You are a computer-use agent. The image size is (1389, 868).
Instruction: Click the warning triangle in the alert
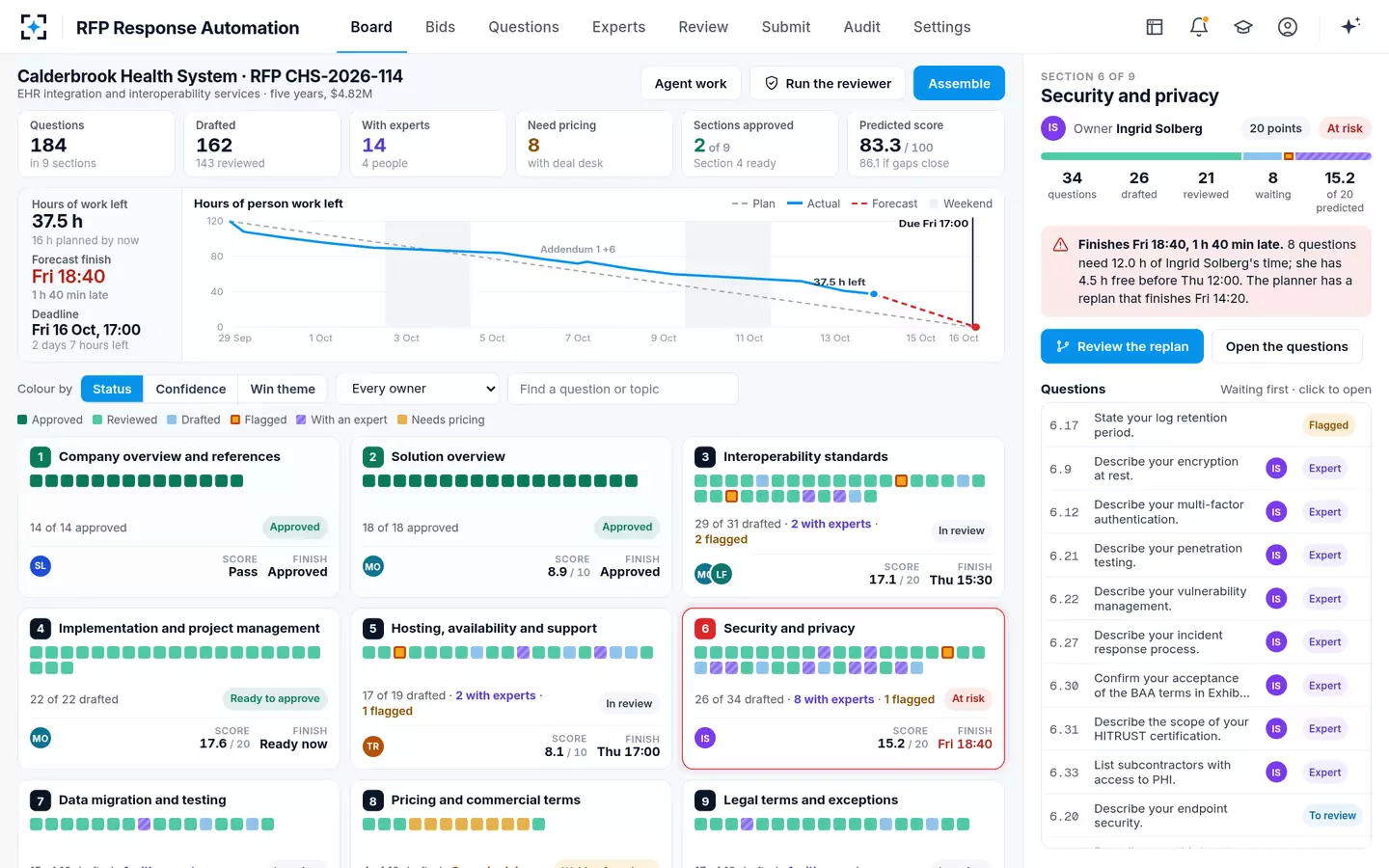coord(1060,245)
